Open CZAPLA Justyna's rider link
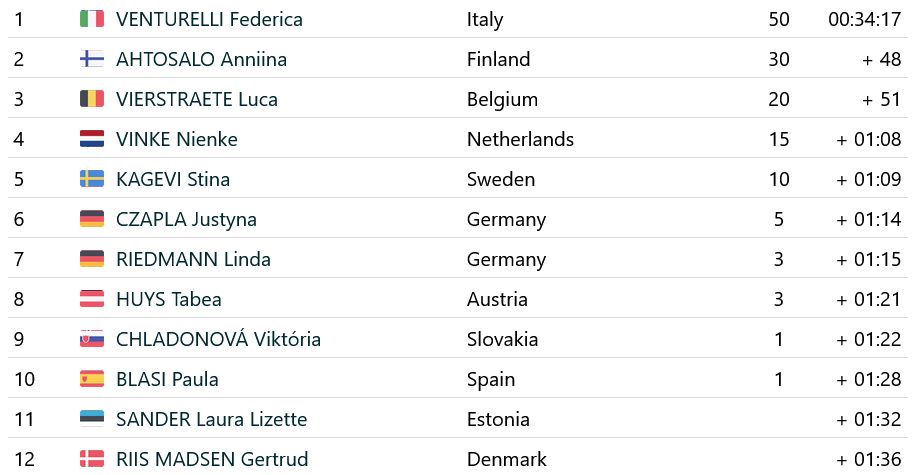 pyautogui.click(x=186, y=219)
